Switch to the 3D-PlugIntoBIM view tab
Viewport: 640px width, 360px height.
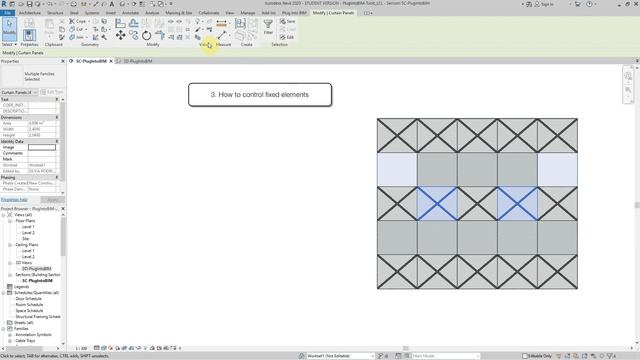(x=137, y=61)
